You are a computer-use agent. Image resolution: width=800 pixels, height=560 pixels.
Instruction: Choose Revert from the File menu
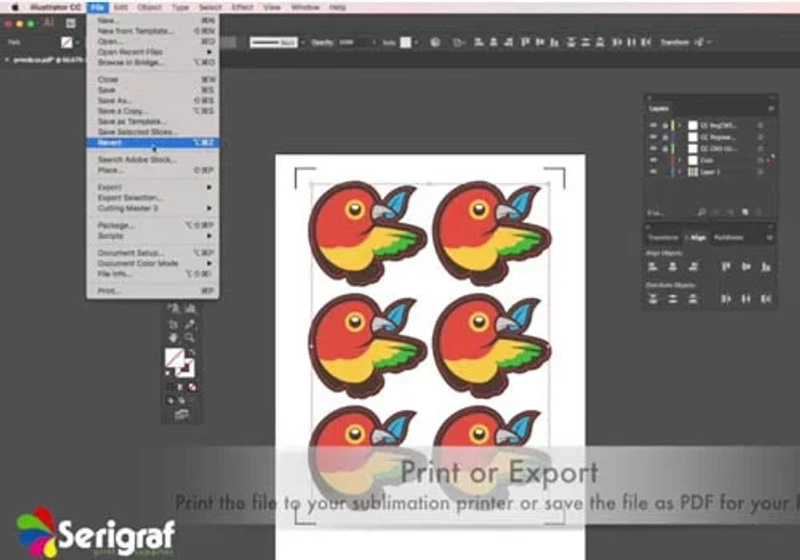tap(153, 142)
